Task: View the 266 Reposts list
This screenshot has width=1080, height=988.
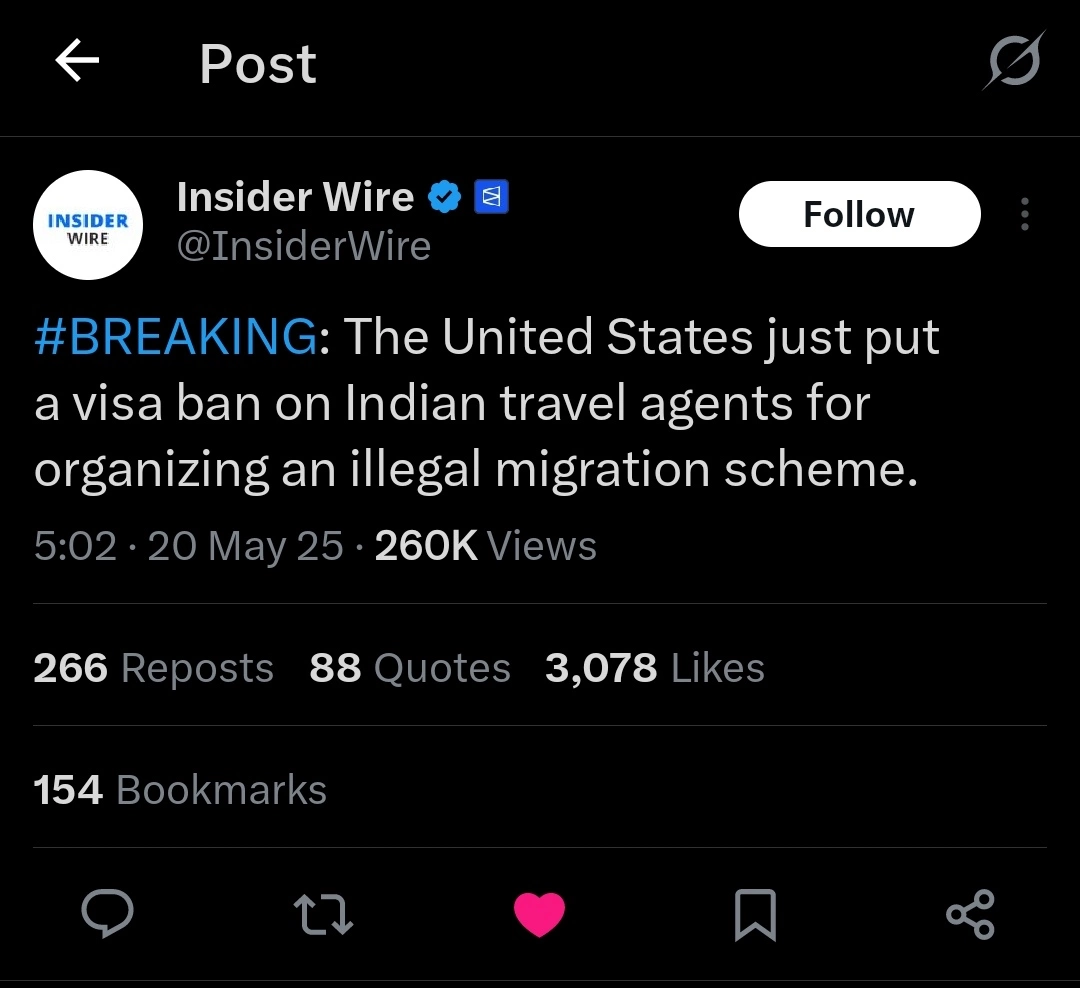Action: click(154, 668)
